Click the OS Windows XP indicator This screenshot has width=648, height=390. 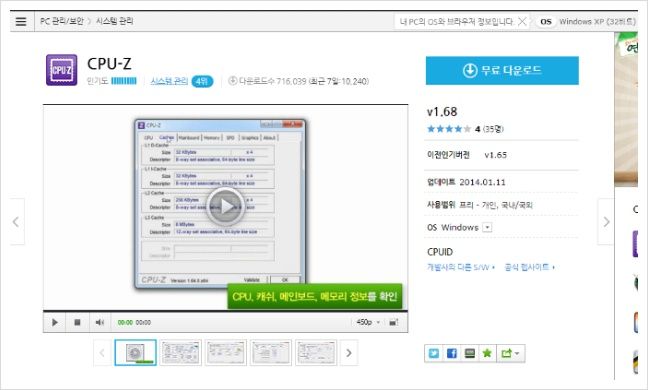pos(587,21)
